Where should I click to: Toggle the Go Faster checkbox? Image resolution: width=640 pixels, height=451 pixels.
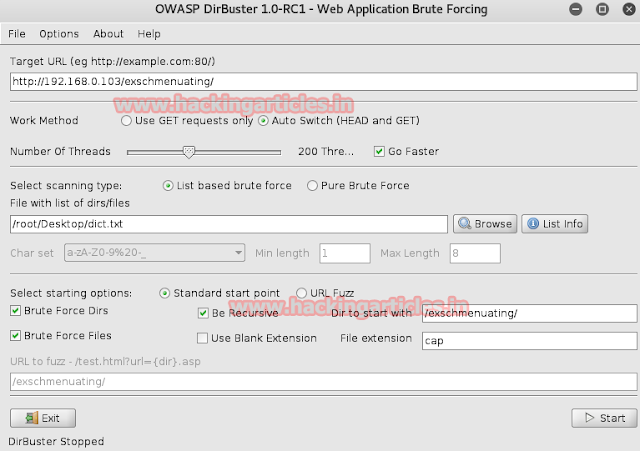379,151
